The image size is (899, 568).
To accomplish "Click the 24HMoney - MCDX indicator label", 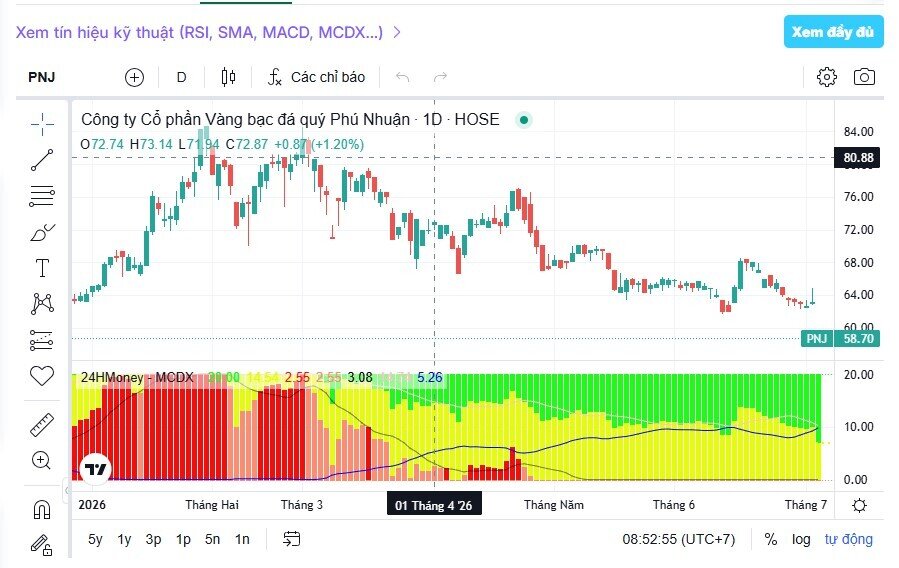I will (137, 378).
